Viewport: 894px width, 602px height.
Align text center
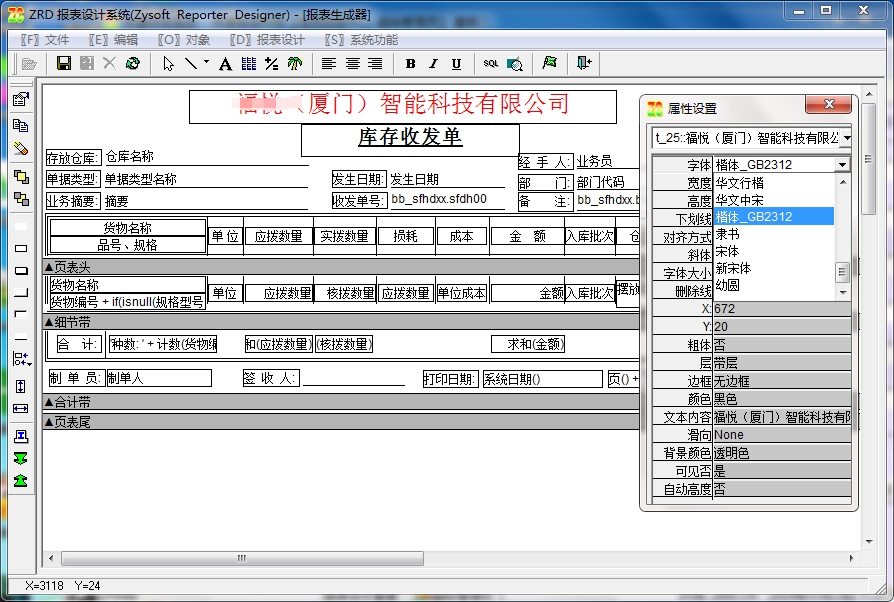coord(352,64)
